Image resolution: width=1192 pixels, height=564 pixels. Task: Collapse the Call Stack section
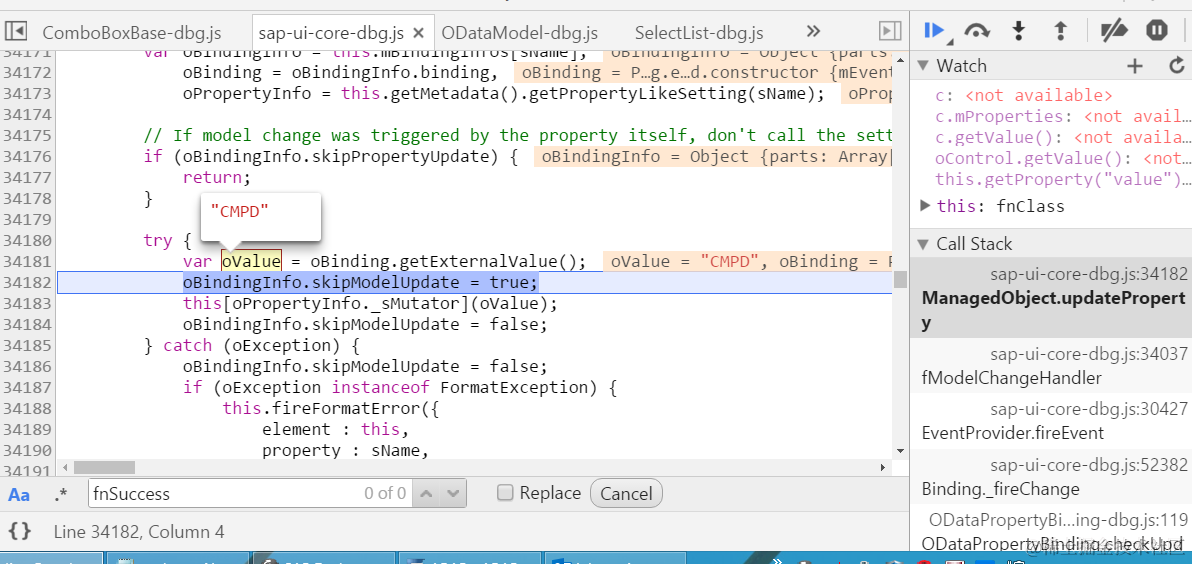(x=923, y=244)
